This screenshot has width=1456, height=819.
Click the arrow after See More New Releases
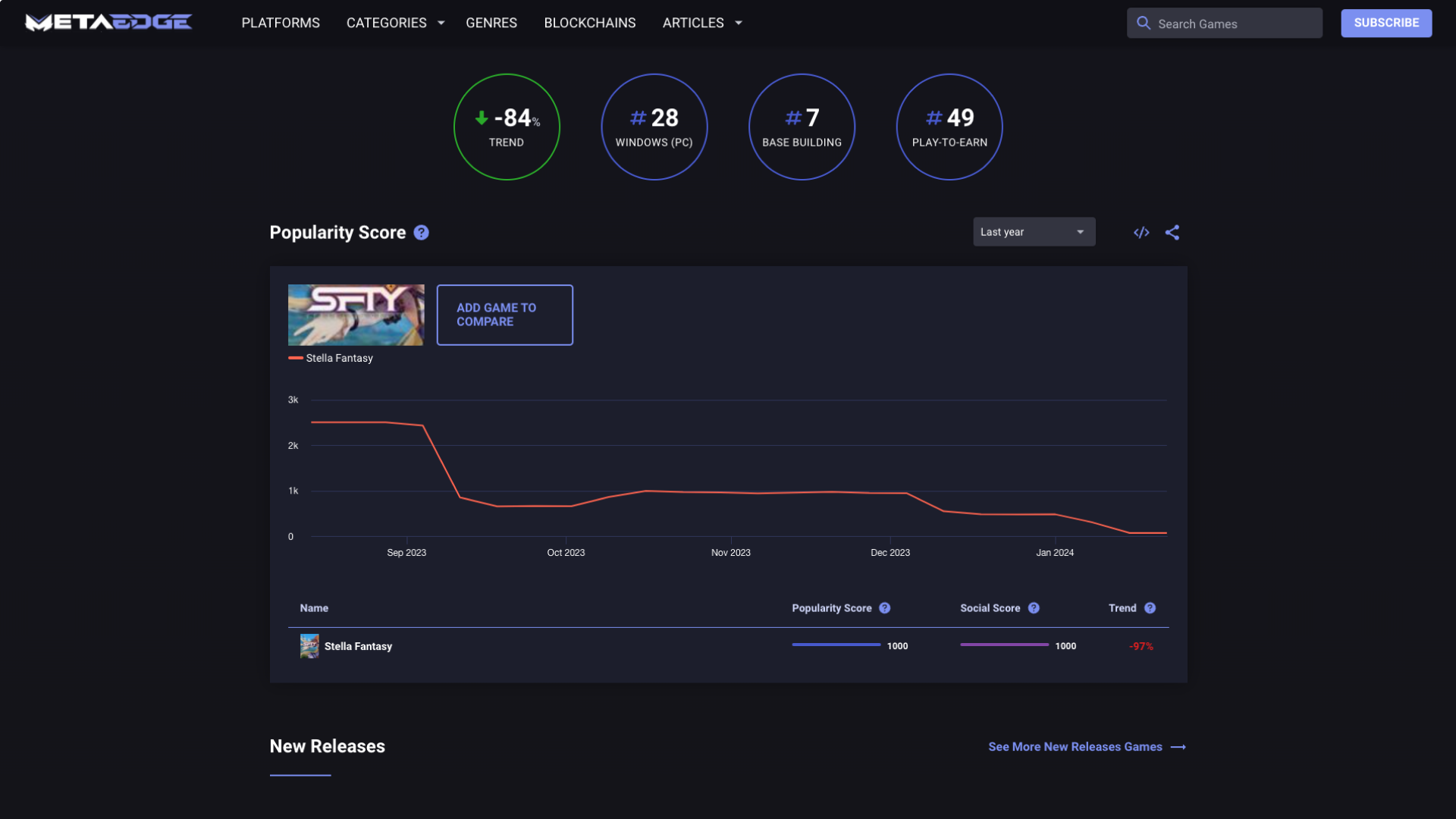1178,747
